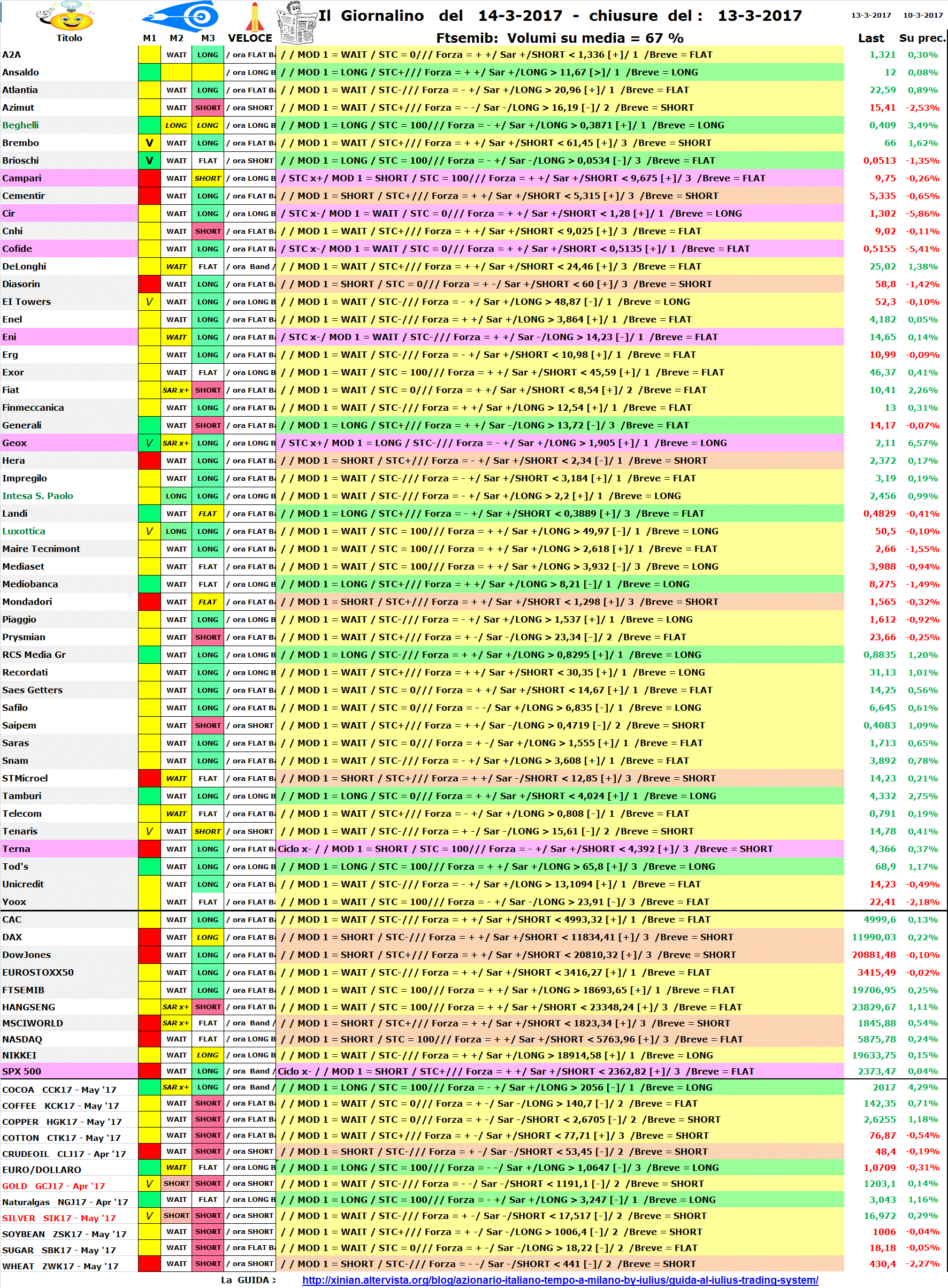Click the V mark in Geox M1 cell
This screenshot has width=948, height=1288.
pos(149,443)
